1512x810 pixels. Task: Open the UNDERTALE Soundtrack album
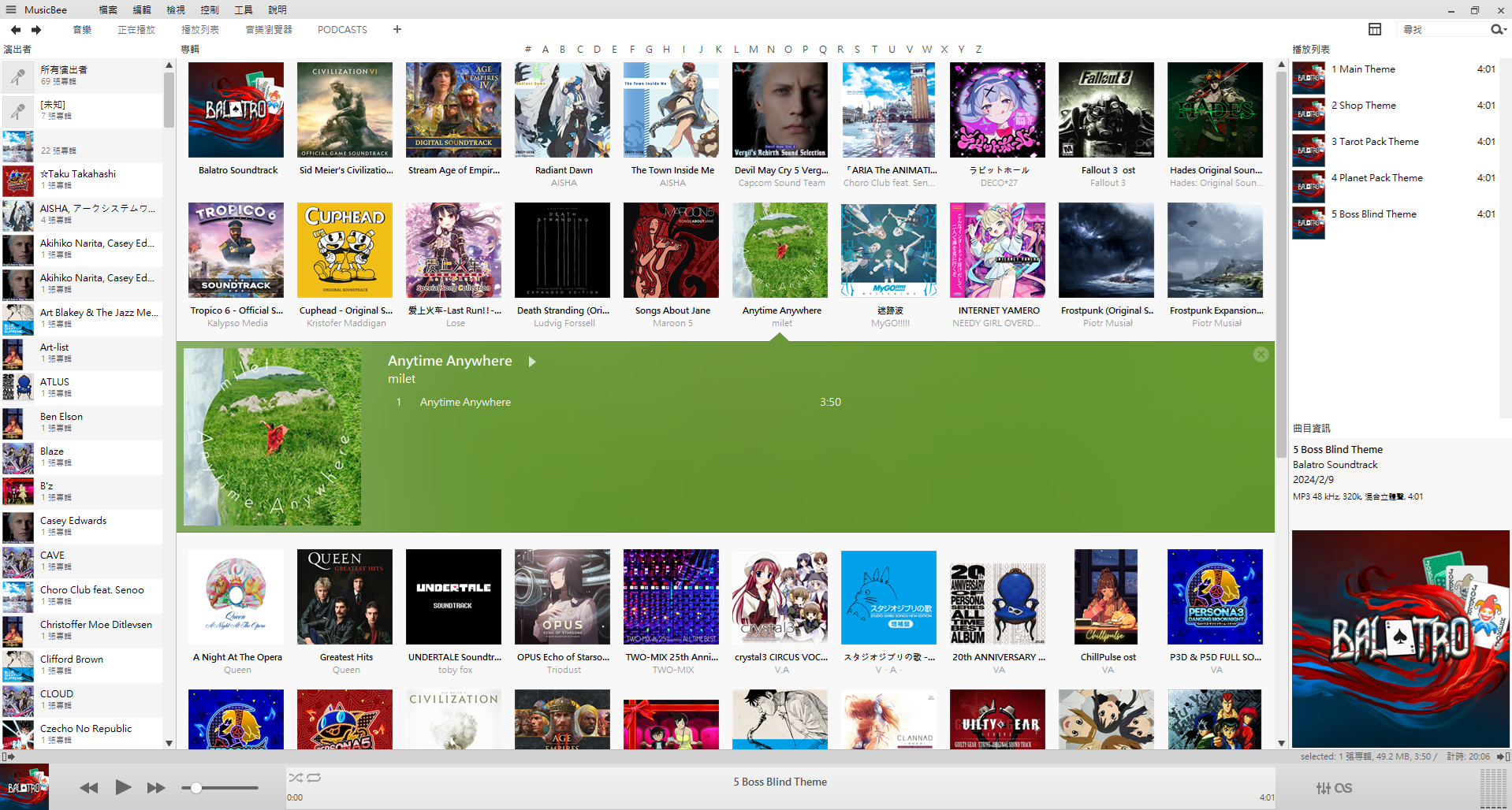454,597
